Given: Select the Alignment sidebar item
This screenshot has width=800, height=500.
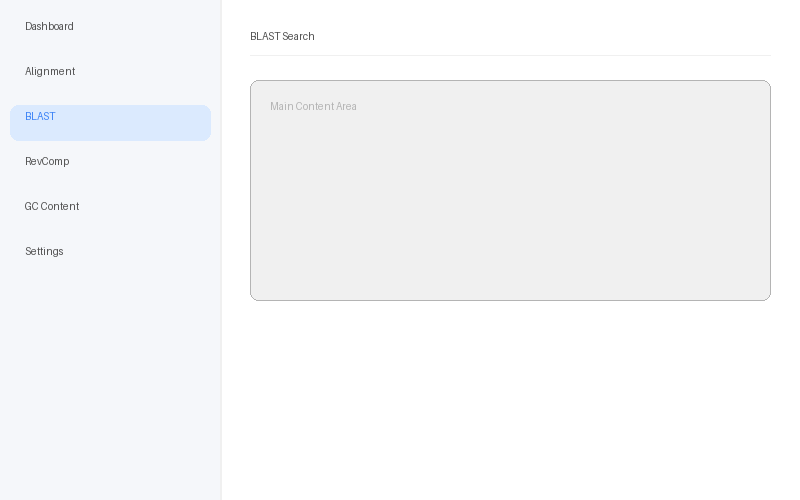Looking at the screenshot, I should (x=50, y=72).
